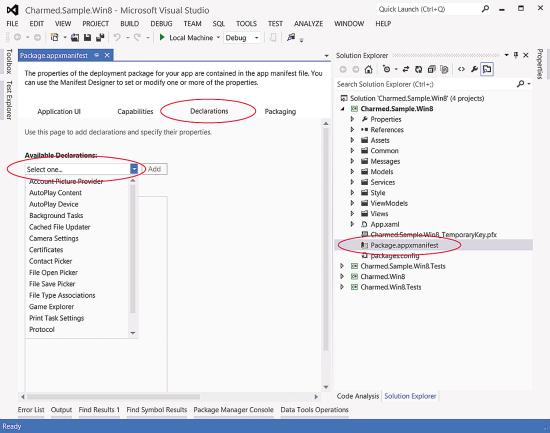Open the ANALYZE menu

[308, 24]
